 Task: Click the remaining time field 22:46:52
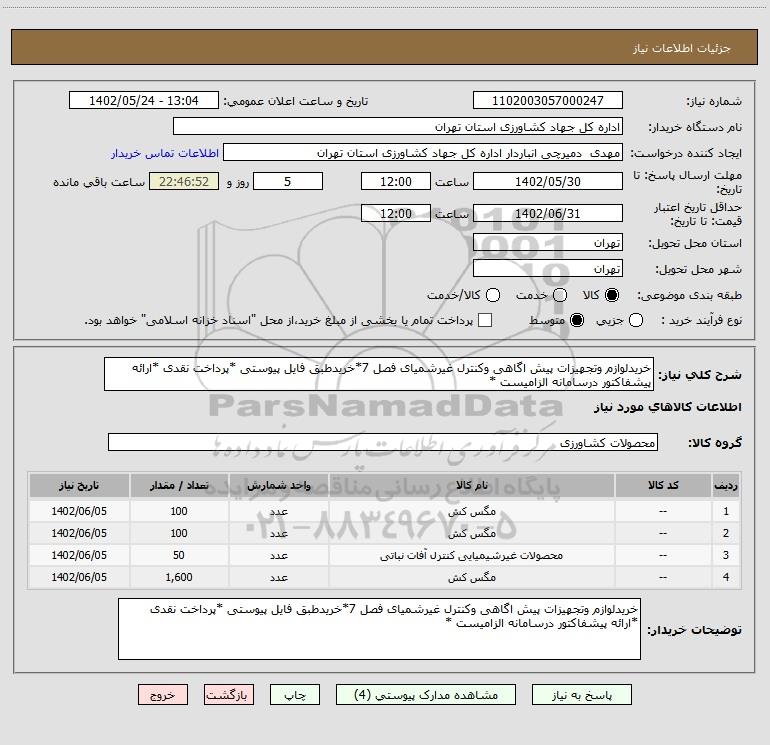coord(184,181)
